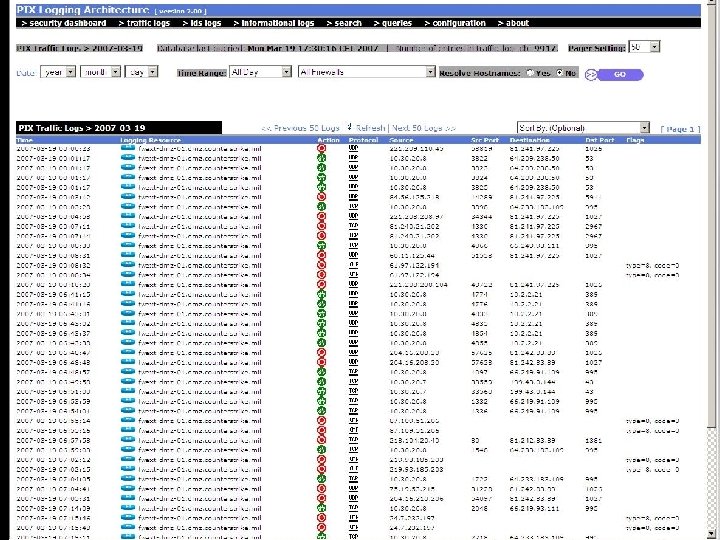
Task: Click the TCP protocol icon in the 06:57:38 row
Action: pyautogui.click(x=353, y=440)
